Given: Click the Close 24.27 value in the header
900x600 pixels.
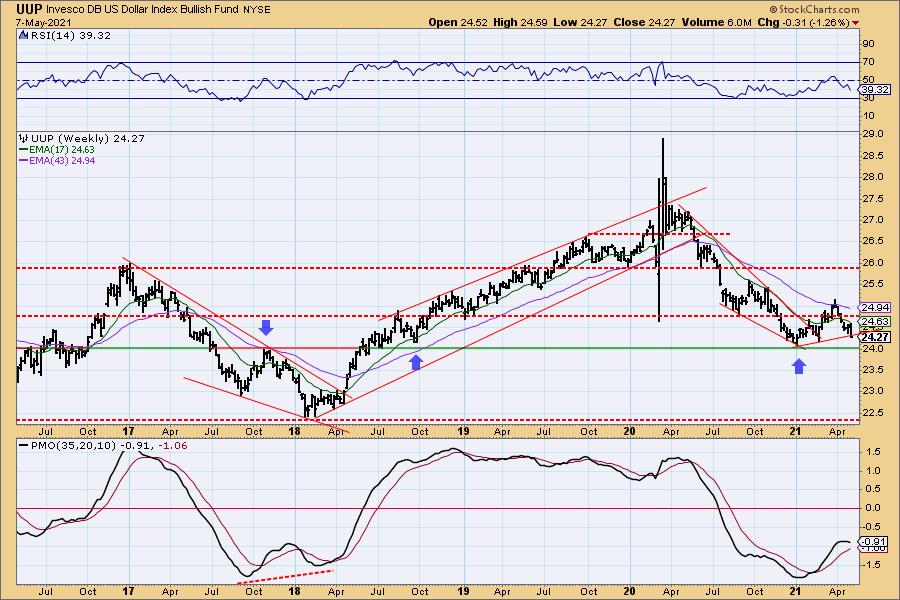Looking at the screenshot, I should click(x=644, y=22).
